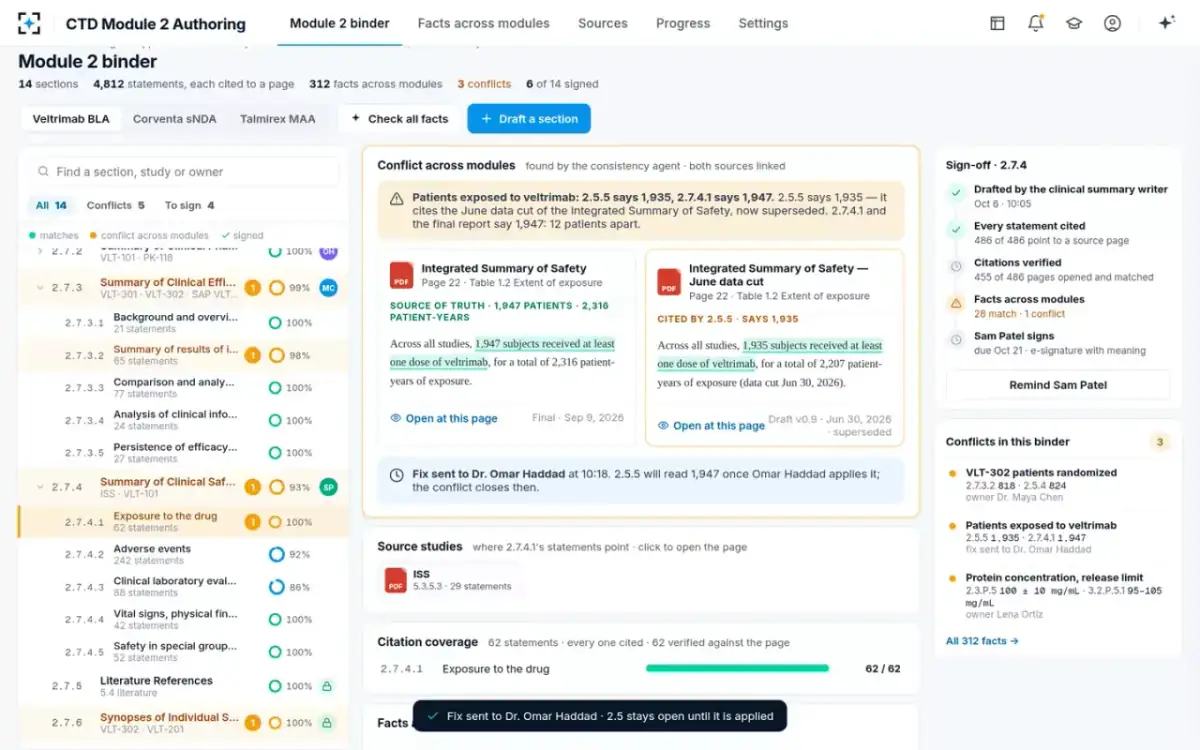Click the SP owner avatar on row 2.7.4
Viewport: 1200px width, 750px height.
(328, 487)
